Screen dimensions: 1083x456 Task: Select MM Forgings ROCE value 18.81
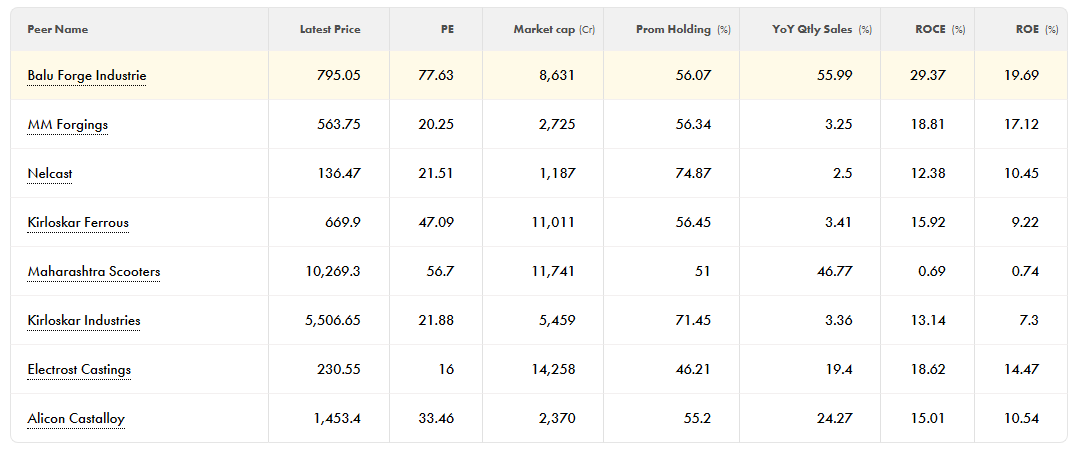(x=928, y=124)
